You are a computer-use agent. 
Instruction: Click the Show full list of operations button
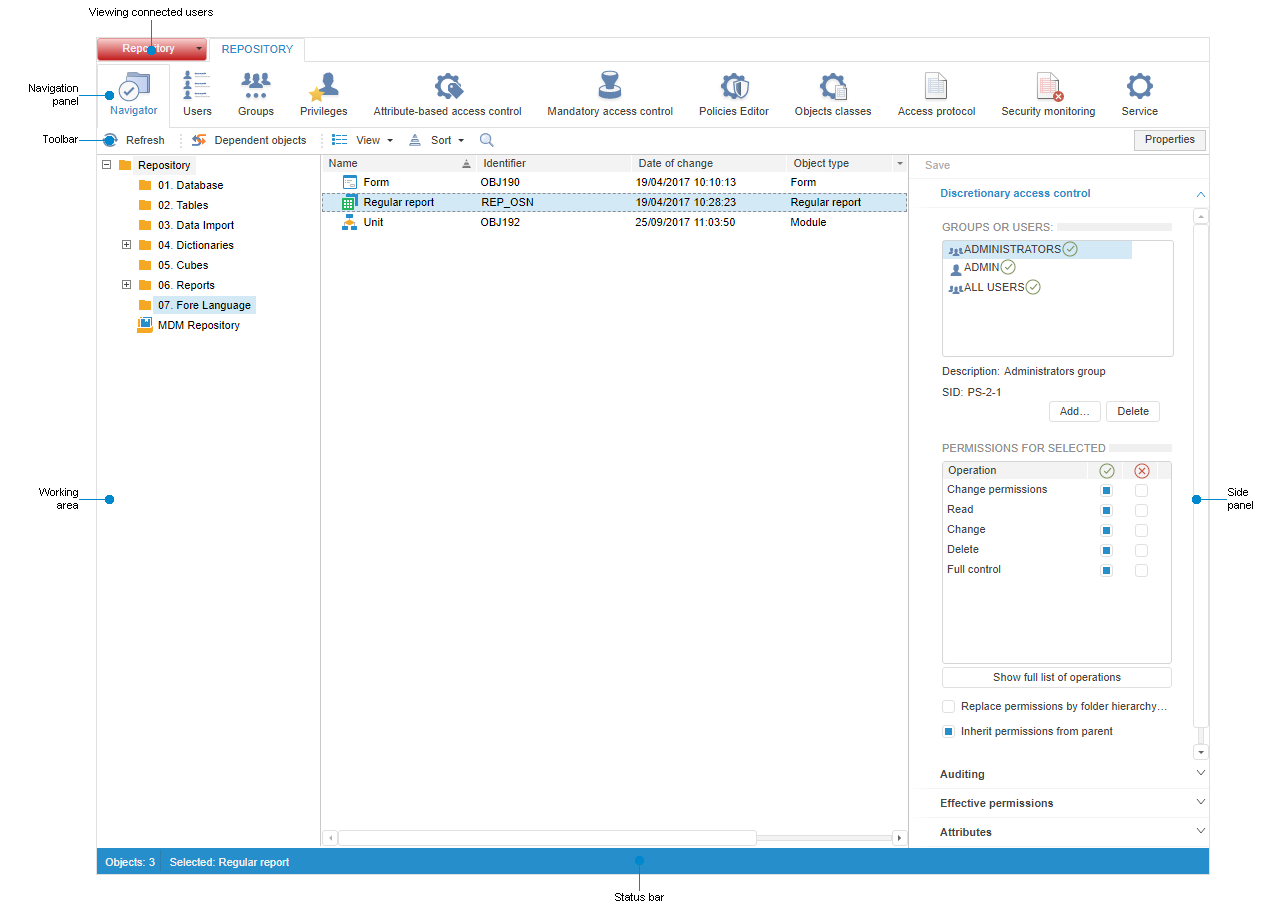[x=1056, y=677]
